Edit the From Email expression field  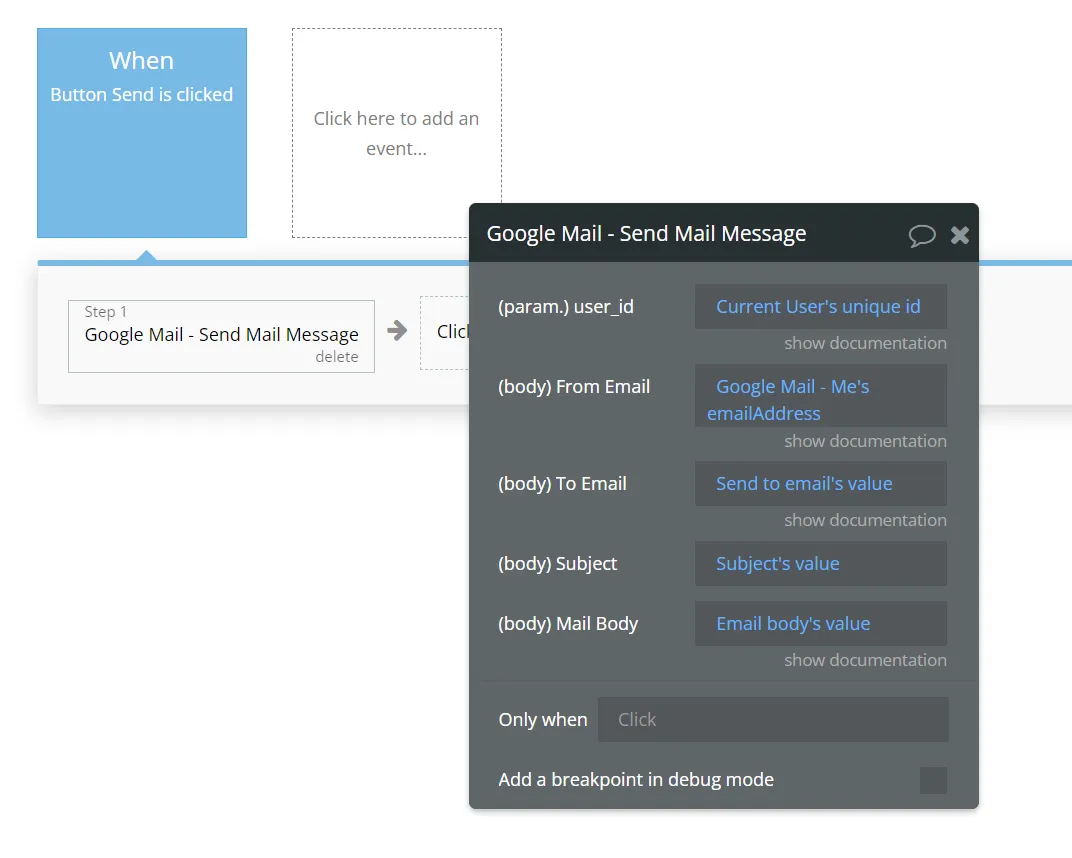(x=821, y=396)
